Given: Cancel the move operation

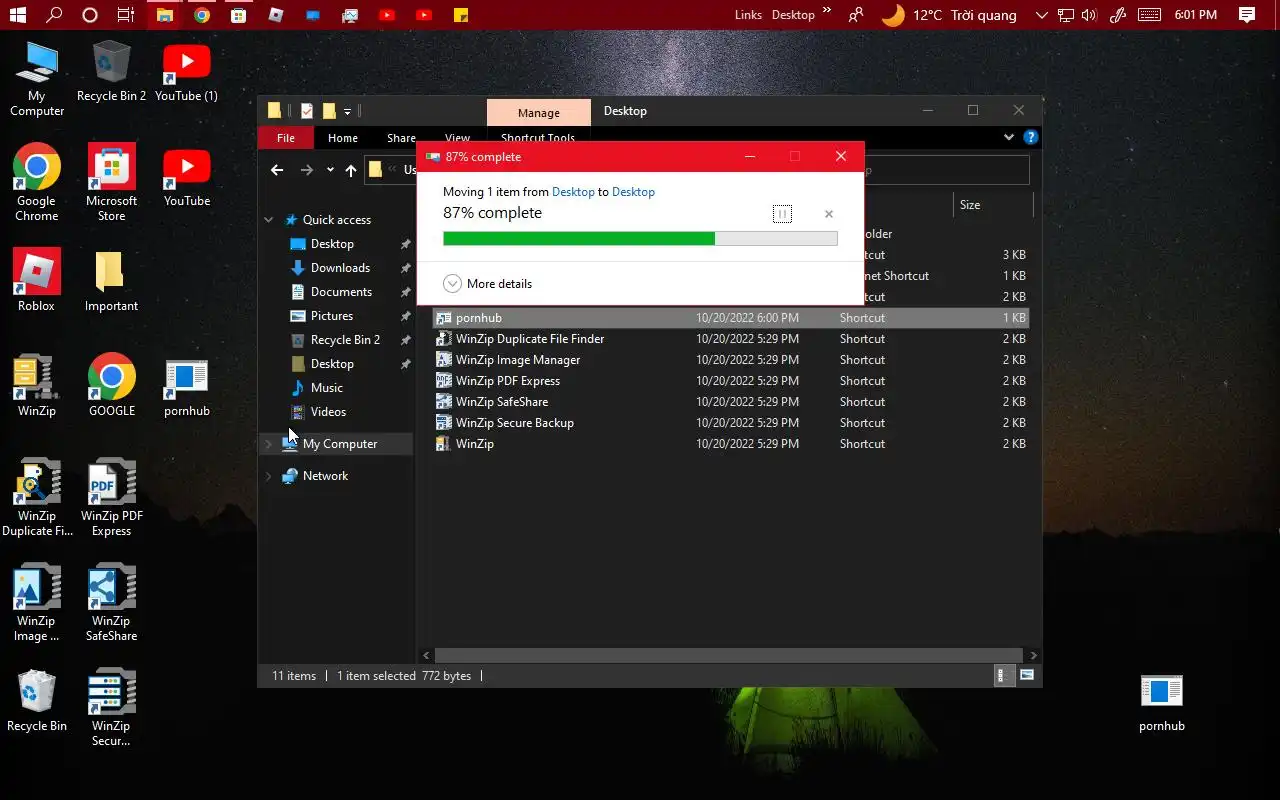Looking at the screenshot, I should 828,214.
